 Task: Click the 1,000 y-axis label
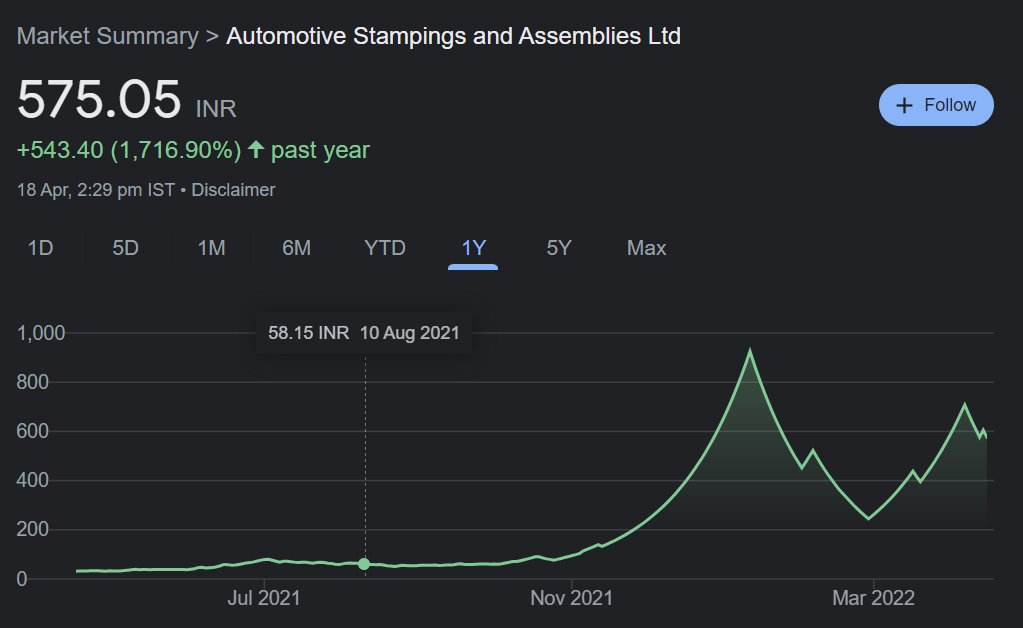click(x=40, y=333)
